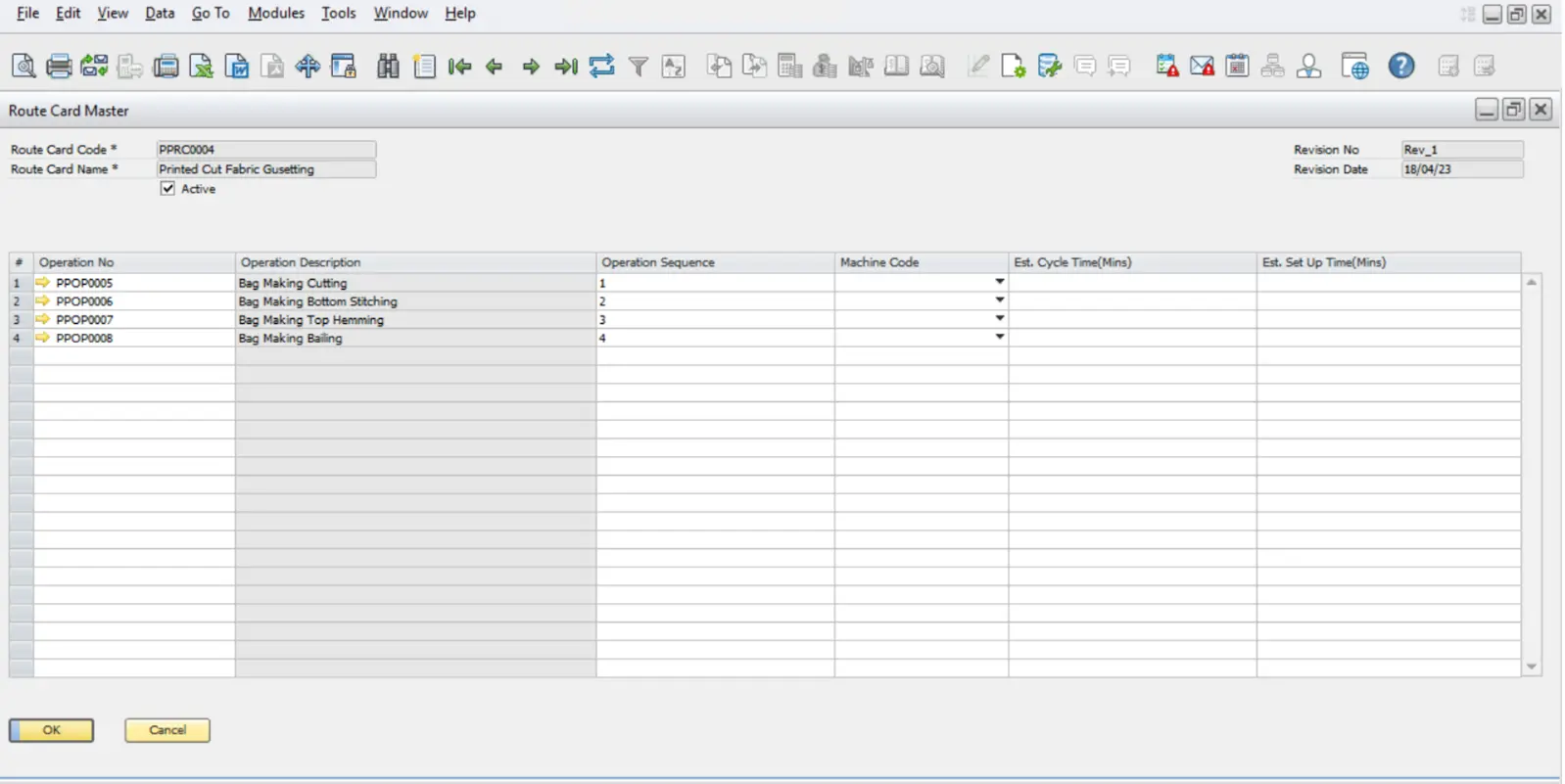
Task: Open Machine Code dropdown for PPOP0005 row
Action: (999, 282)
